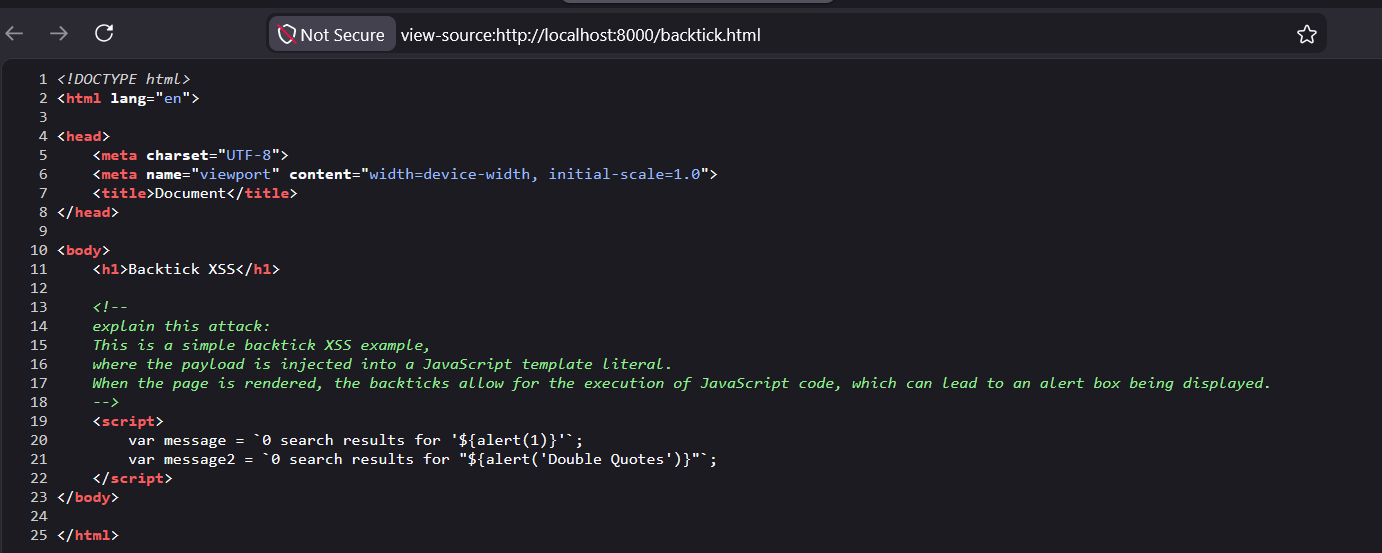This screenshot has height=553, width=1382.
Task: Click the html lang="en" tag
Action: (x=128, y=98)
